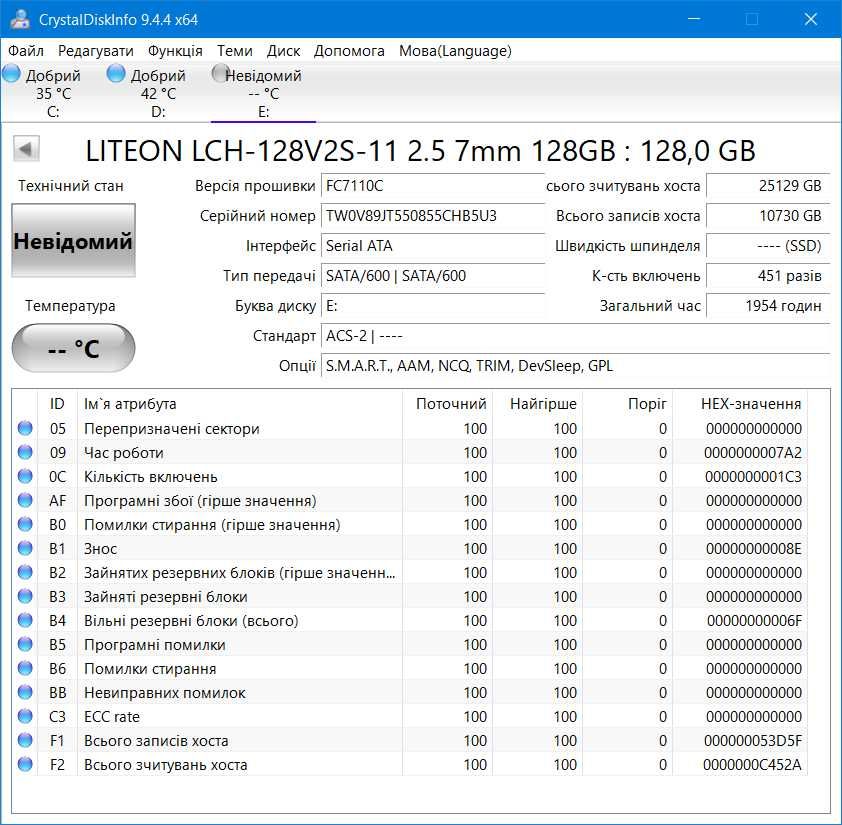842x825 pixels.
Task: Open the Мова(Language) menu
Action: [455, 51]
